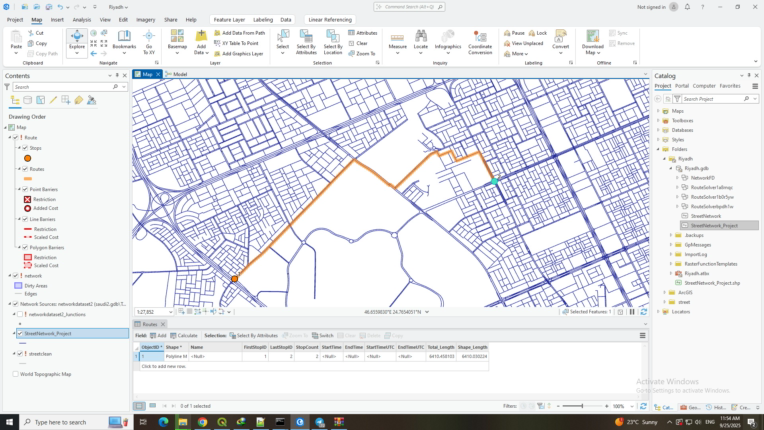Switch Contents to List By Drawing Order
The width and height of the screenshot is (764, 430).
click(x=15, y=100)
